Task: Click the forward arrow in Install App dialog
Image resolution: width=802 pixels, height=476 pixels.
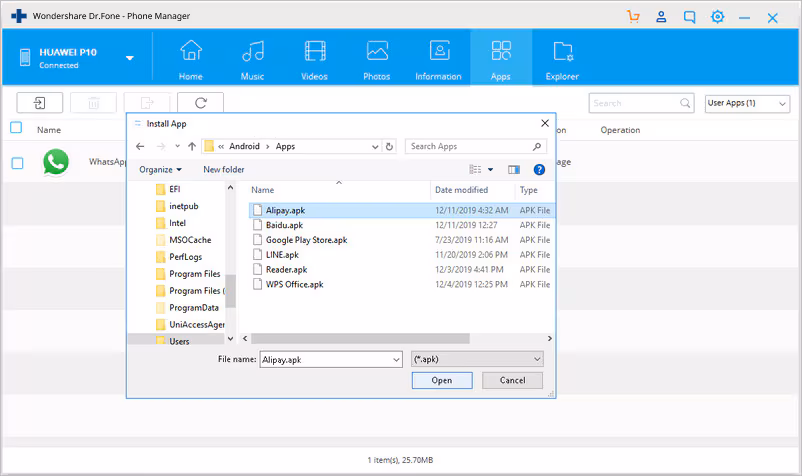Action: coord(161,147)
